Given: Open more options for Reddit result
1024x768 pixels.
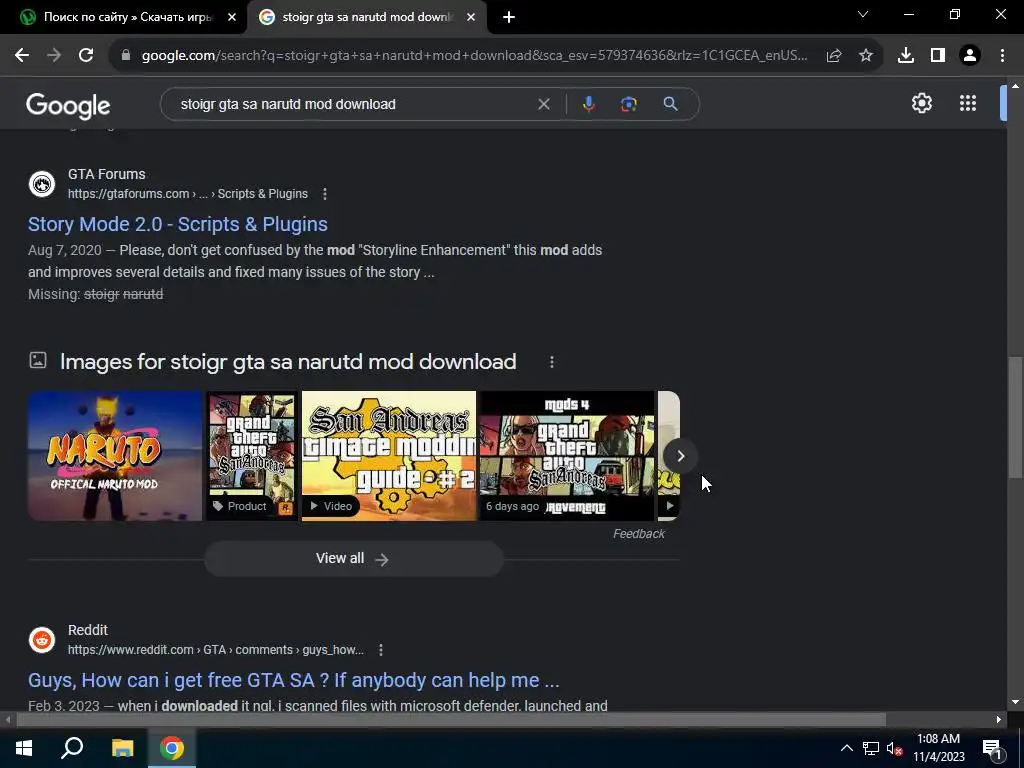Looking at the screenshot, I should pos(381,650).
